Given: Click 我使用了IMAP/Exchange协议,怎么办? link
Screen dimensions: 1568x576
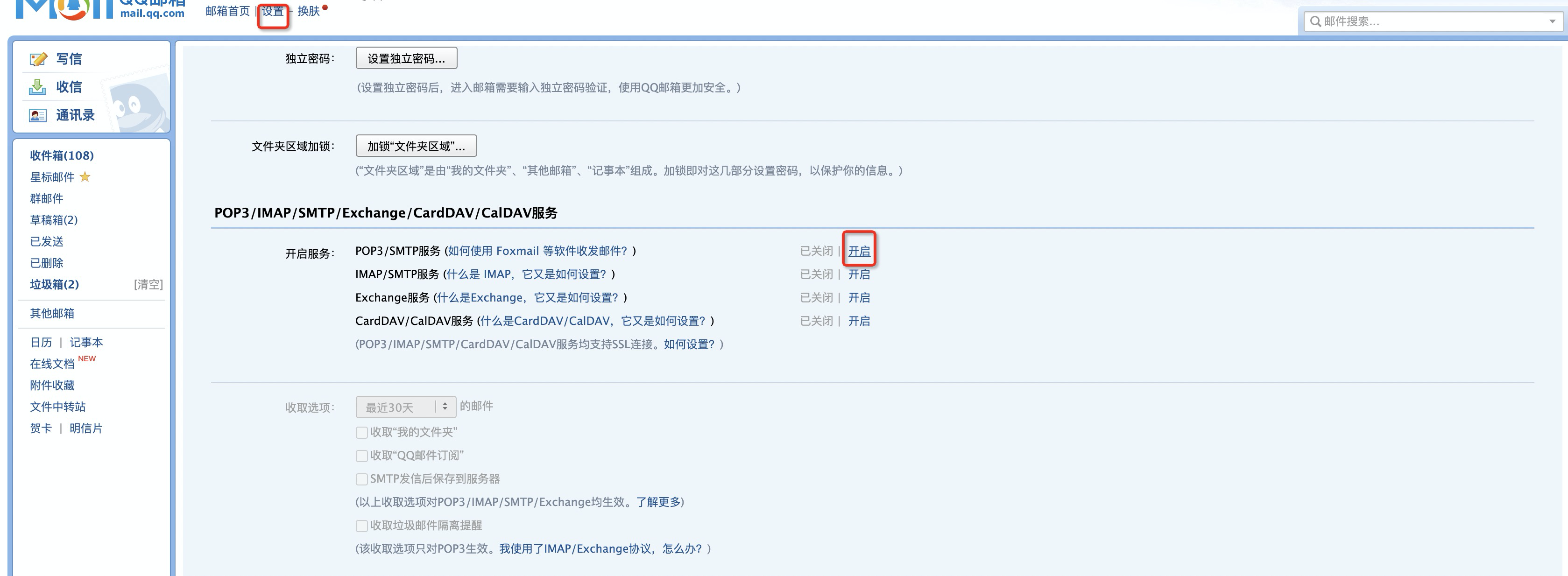Looking at the screenshot, I should point(601,548).
